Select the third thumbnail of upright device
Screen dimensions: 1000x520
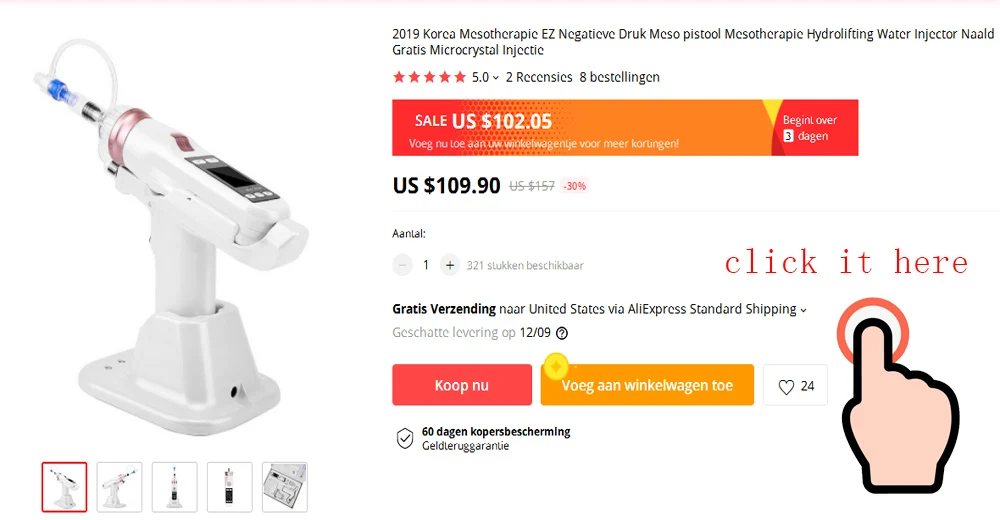point(175,487)
